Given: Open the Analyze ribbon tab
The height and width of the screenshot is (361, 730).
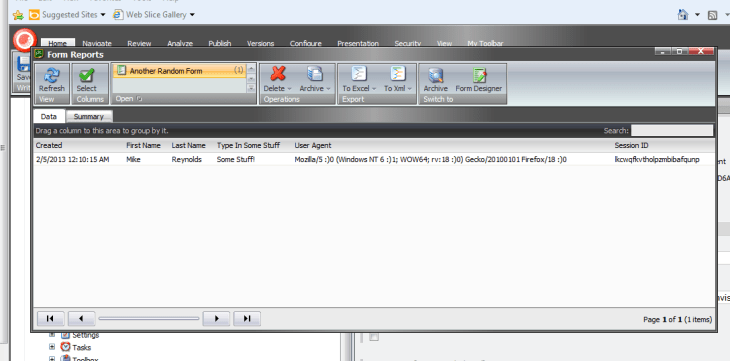Looking at the screenshot, I should point(180,43).
